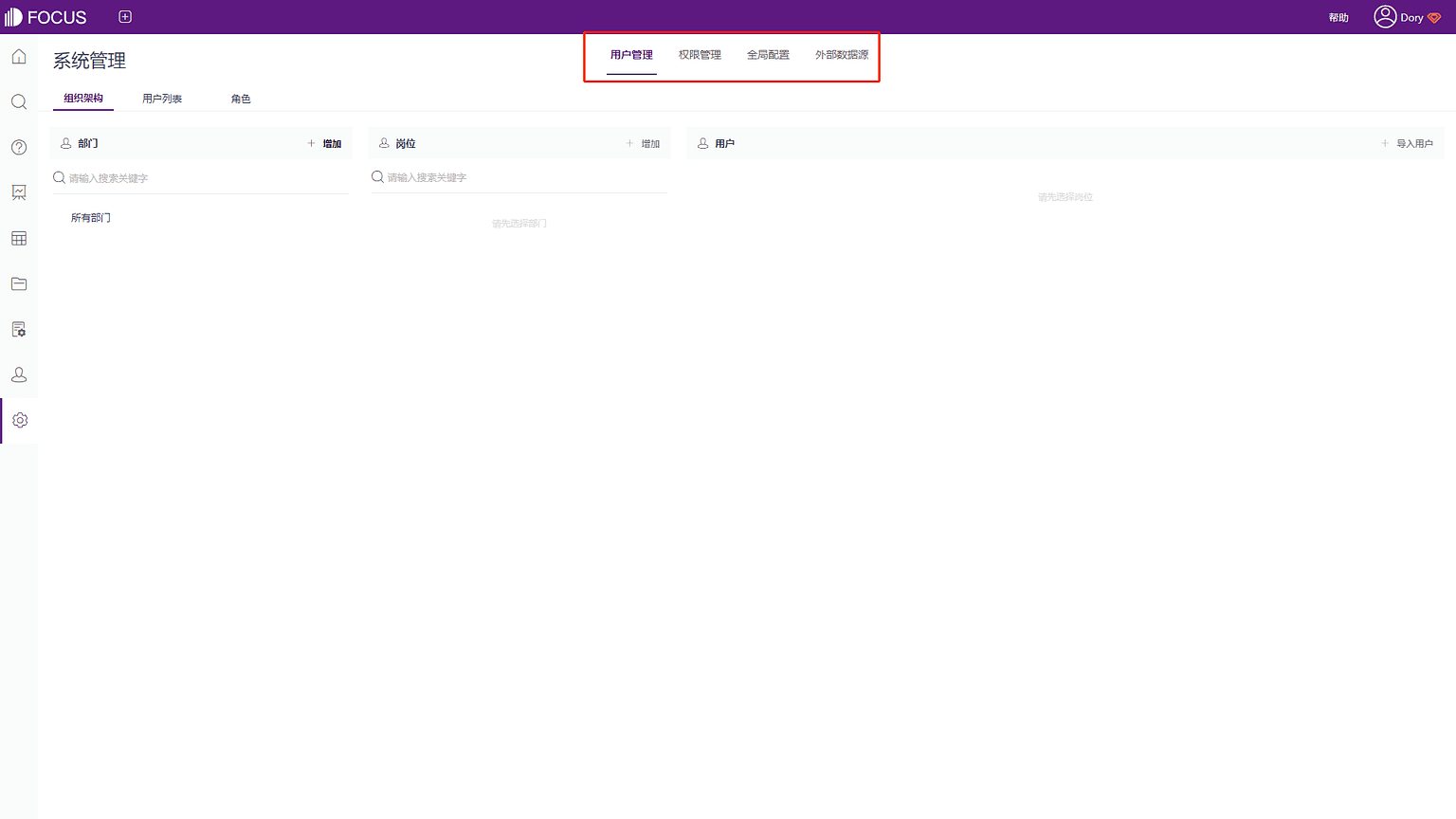
Task: Click the Dory user avatar icon
Action: click(x=1385, y=17)
